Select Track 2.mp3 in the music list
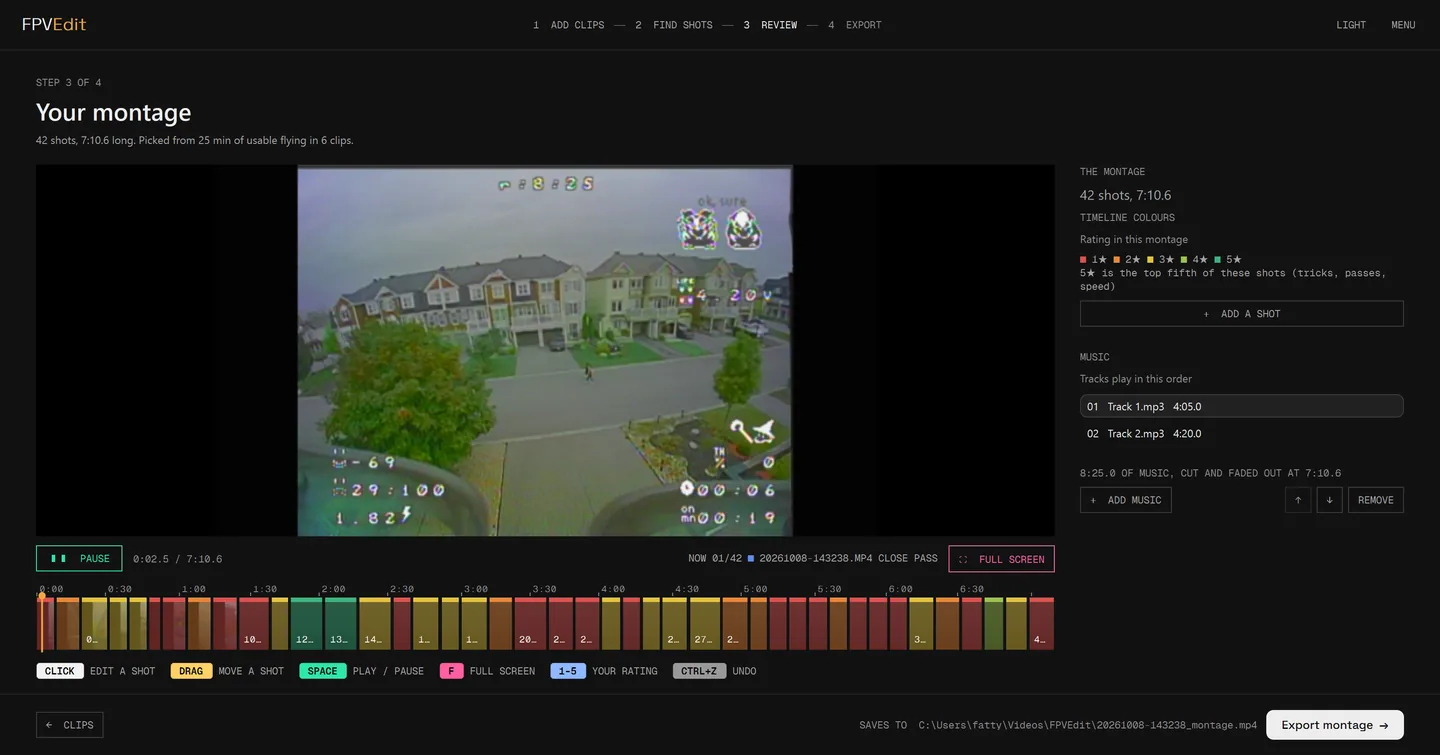1440x755 pixels. (x=1241, y=434)
